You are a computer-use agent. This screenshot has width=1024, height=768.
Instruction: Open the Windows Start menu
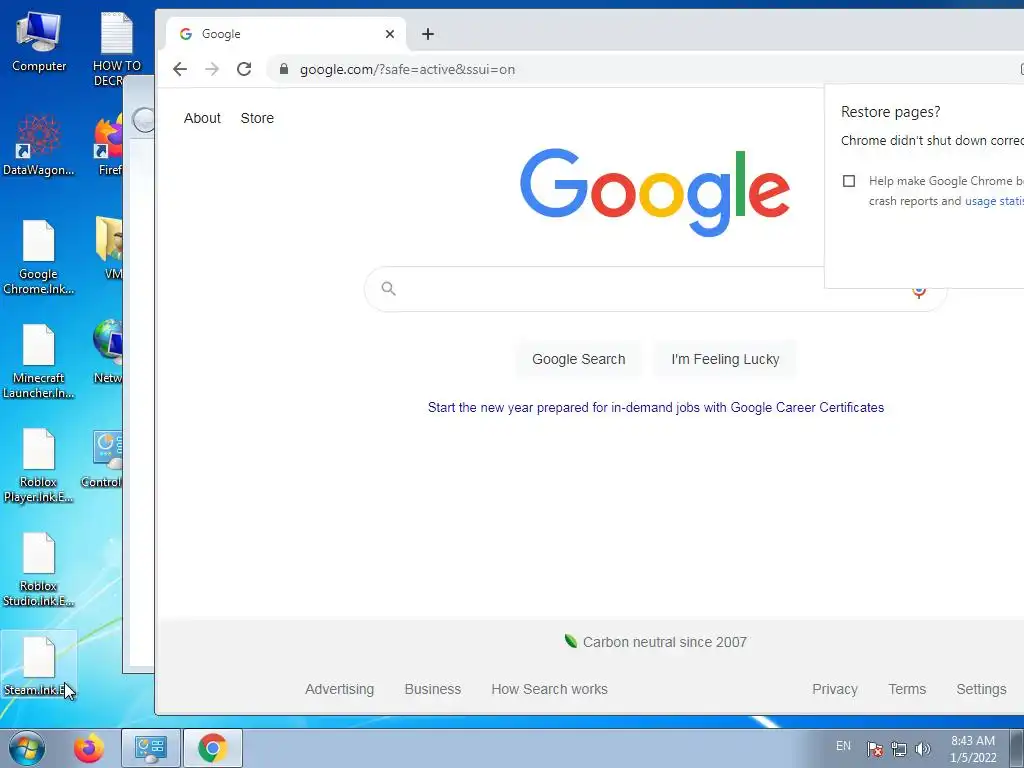coord(27,748)
